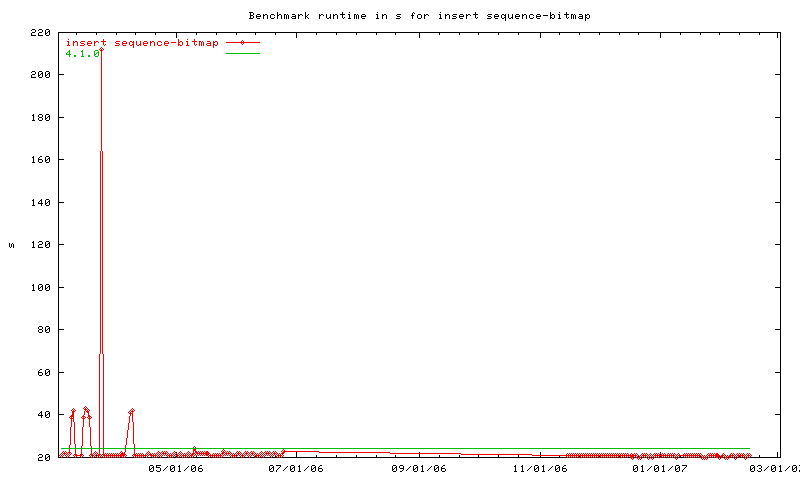800x480 pixels.
Task: Click the y-axis value 80
Action: pos(44,330)
